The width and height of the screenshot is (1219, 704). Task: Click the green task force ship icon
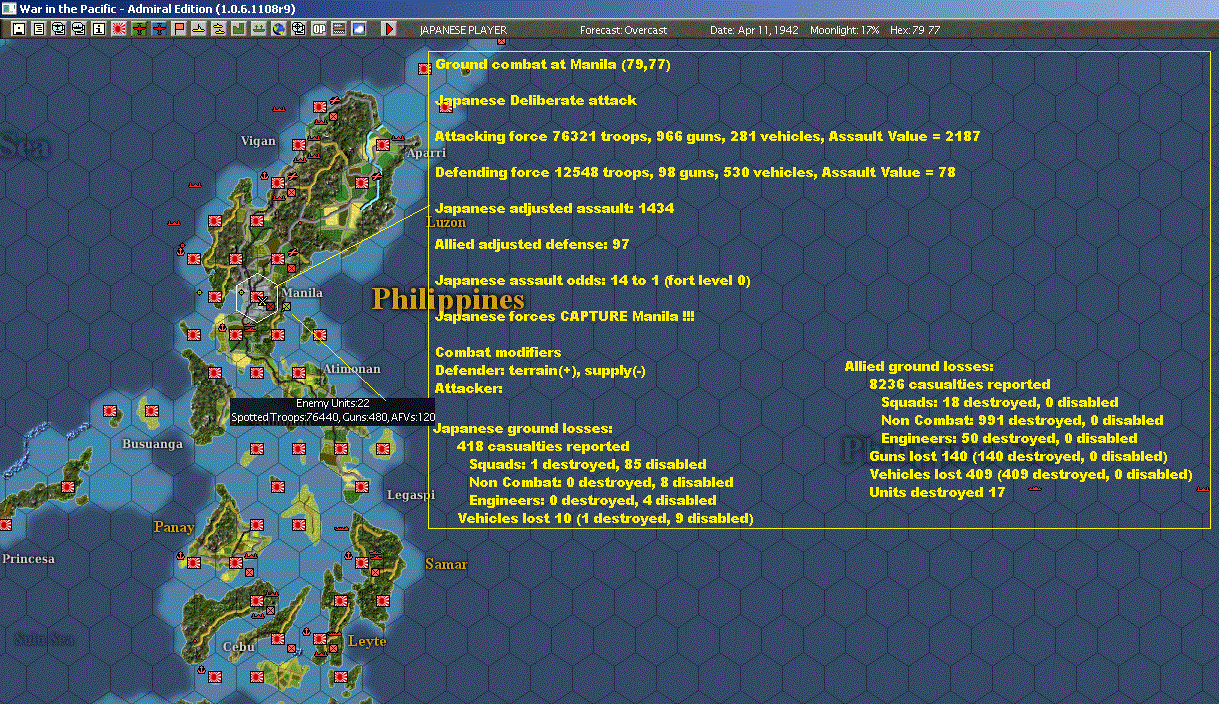(258, 29)
